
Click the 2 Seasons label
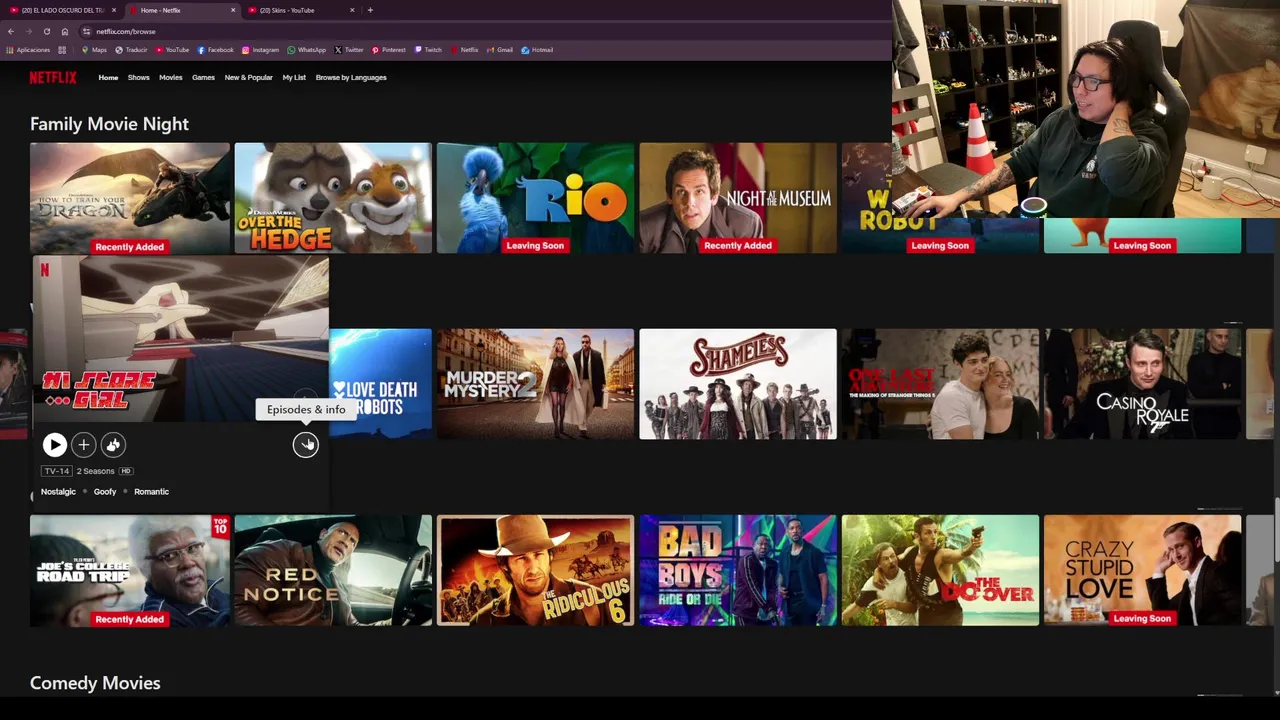click(x=96, y=471)
